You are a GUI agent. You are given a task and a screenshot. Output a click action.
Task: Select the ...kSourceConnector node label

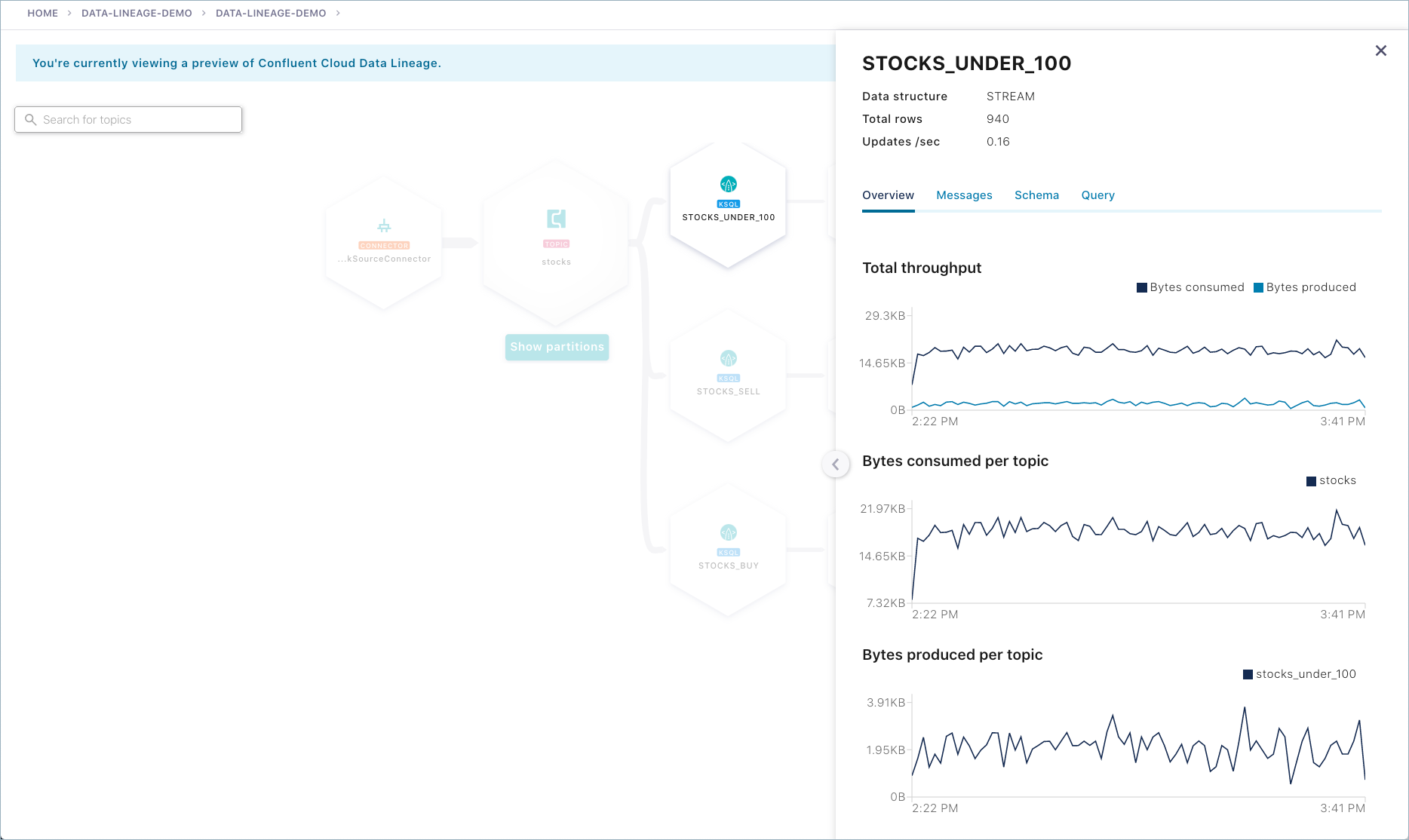pos(385,259)
